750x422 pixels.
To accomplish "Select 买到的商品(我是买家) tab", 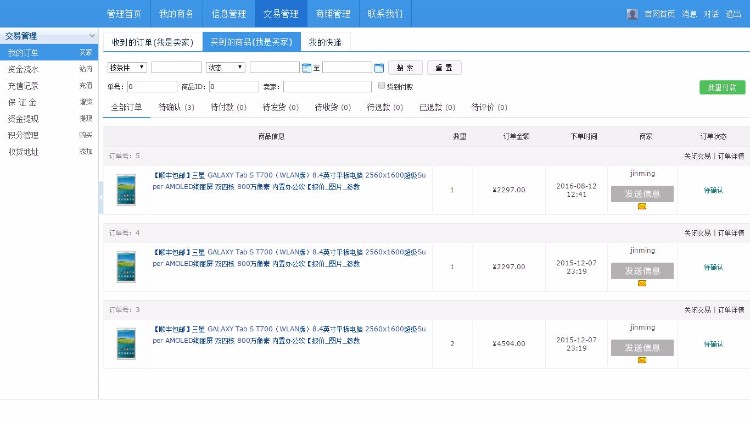I will [252, 42].
